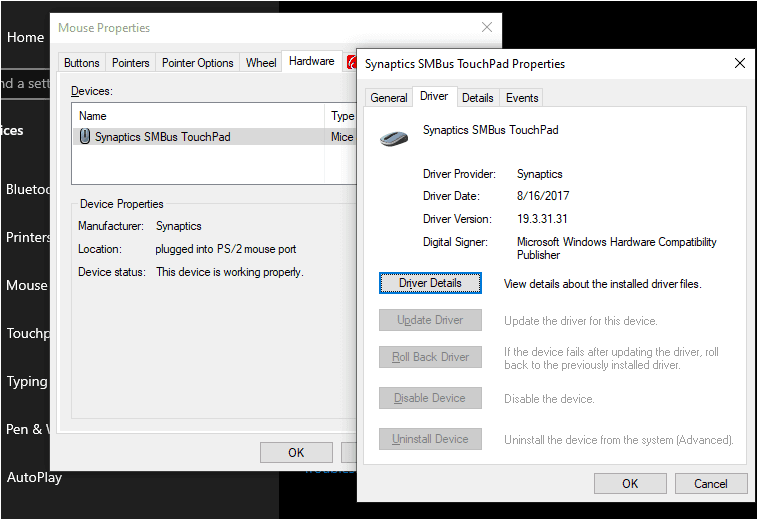Click the Roll Back Driver button
The image size is (758, 520).
[430, 357]
